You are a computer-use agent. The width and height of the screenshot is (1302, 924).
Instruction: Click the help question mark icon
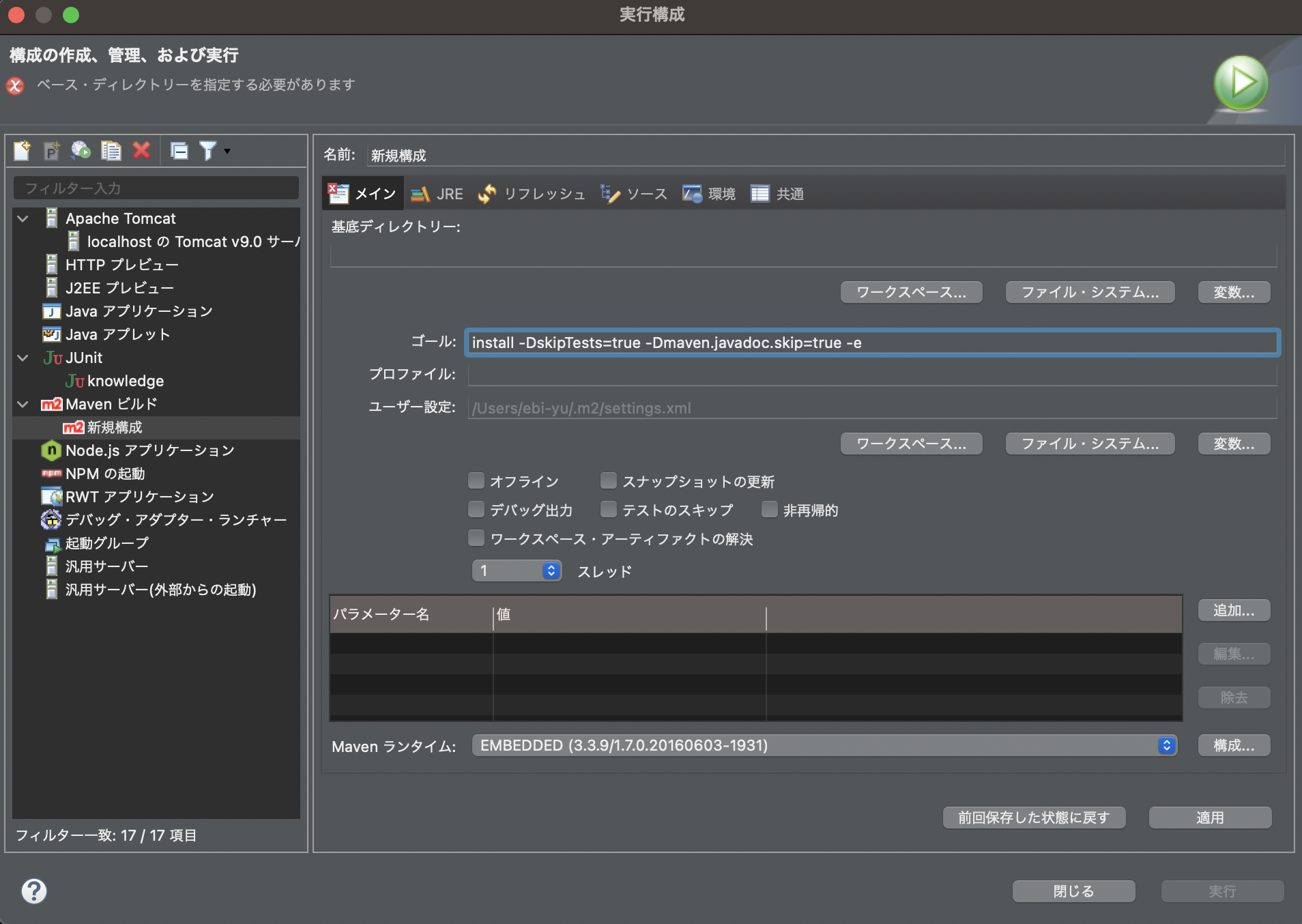coord(33,891)
